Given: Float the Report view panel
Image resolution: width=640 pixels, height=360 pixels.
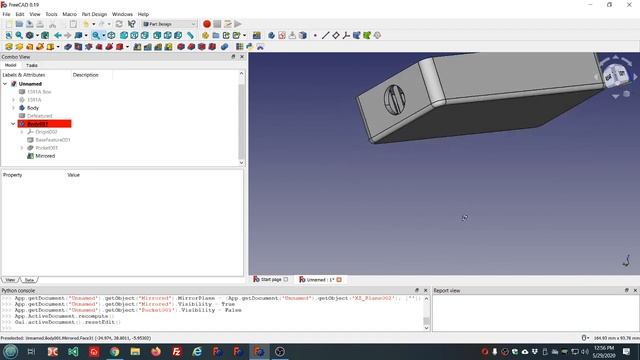Looking at the screenshot, I should 627,290.
